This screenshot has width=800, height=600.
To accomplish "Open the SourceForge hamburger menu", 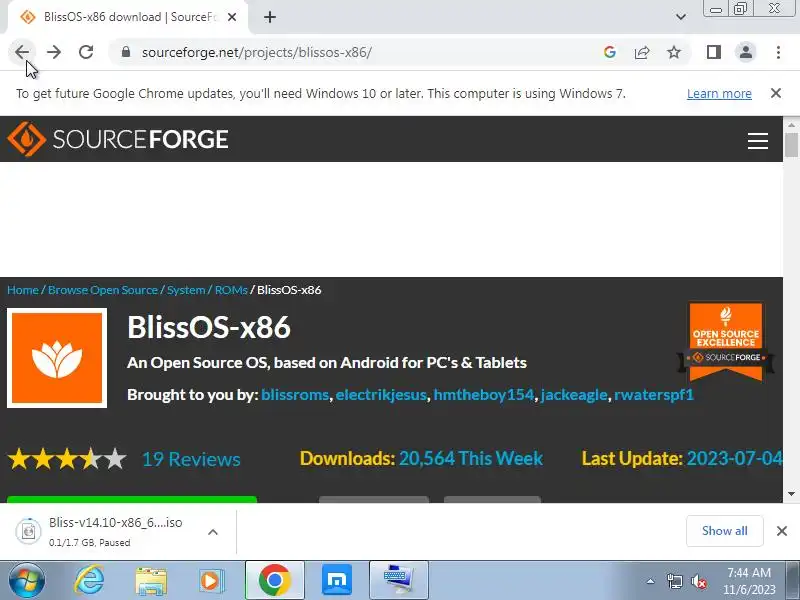I will tap(758, 140).
